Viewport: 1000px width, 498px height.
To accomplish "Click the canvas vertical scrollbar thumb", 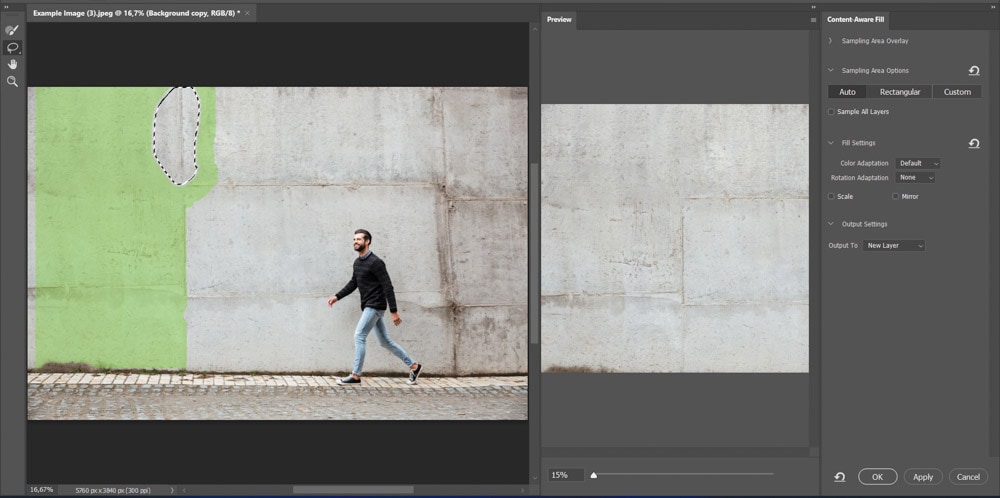I will tap(534, 253).
